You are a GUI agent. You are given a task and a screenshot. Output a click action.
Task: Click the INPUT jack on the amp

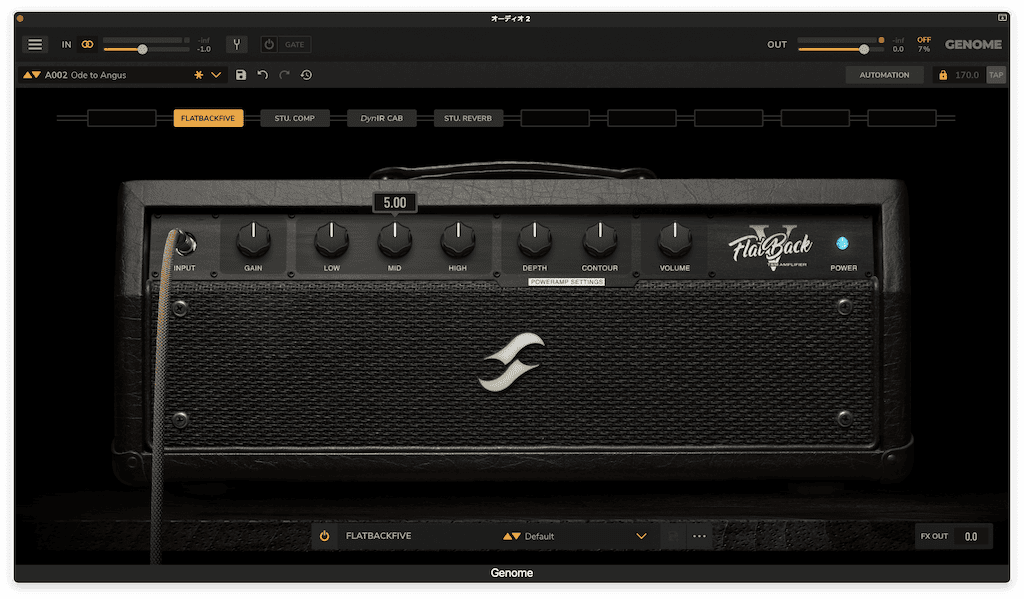pos(185,243)
